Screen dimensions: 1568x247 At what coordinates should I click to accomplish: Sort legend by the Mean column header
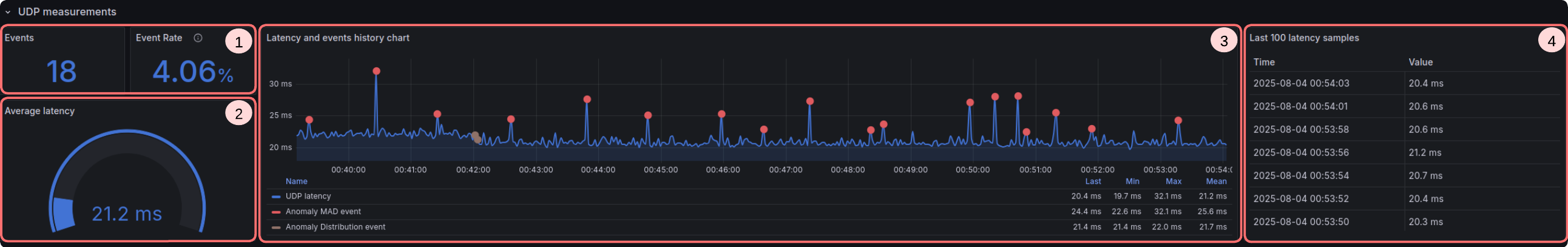tap(1216, 181)
